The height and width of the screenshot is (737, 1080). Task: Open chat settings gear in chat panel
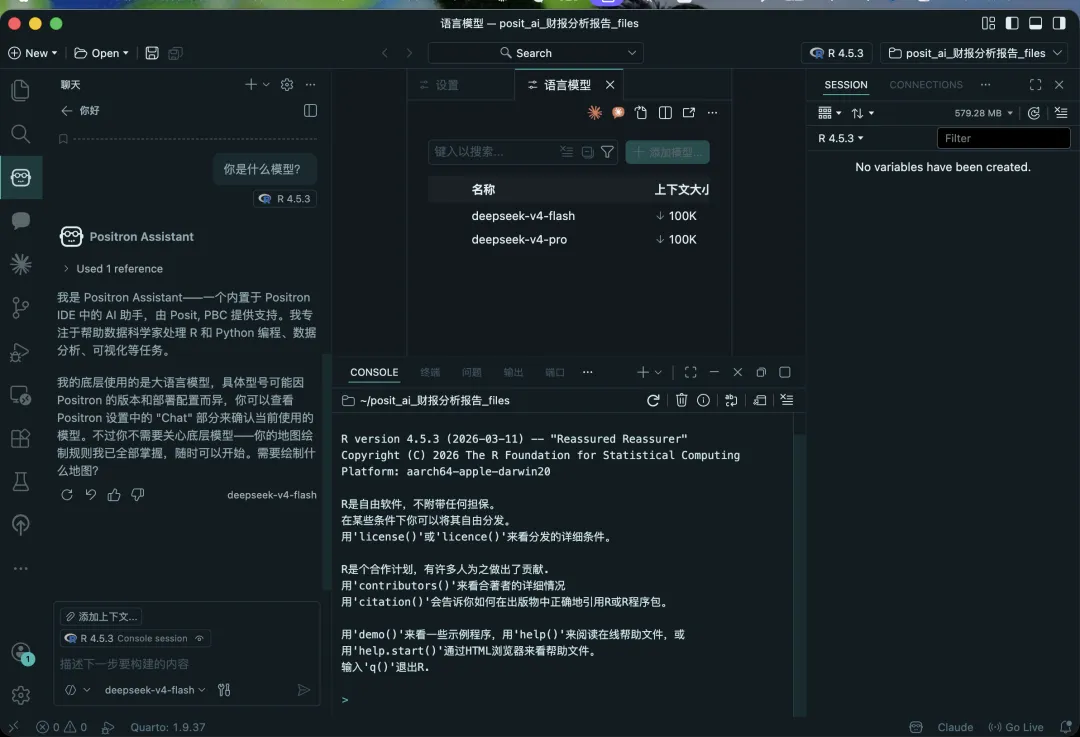click(x=287, y=85)
